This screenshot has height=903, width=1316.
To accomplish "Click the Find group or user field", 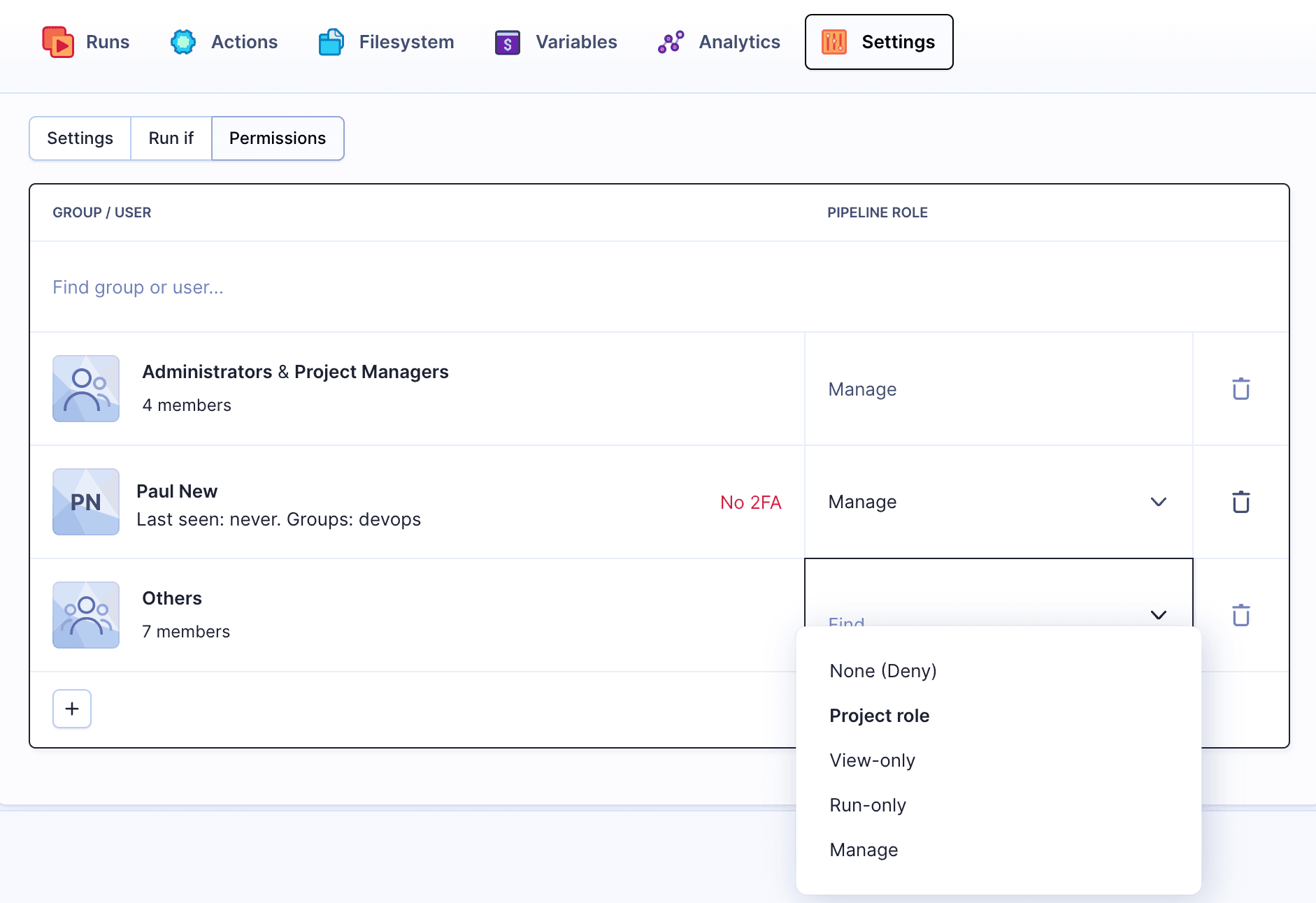I will click(138, 287).
